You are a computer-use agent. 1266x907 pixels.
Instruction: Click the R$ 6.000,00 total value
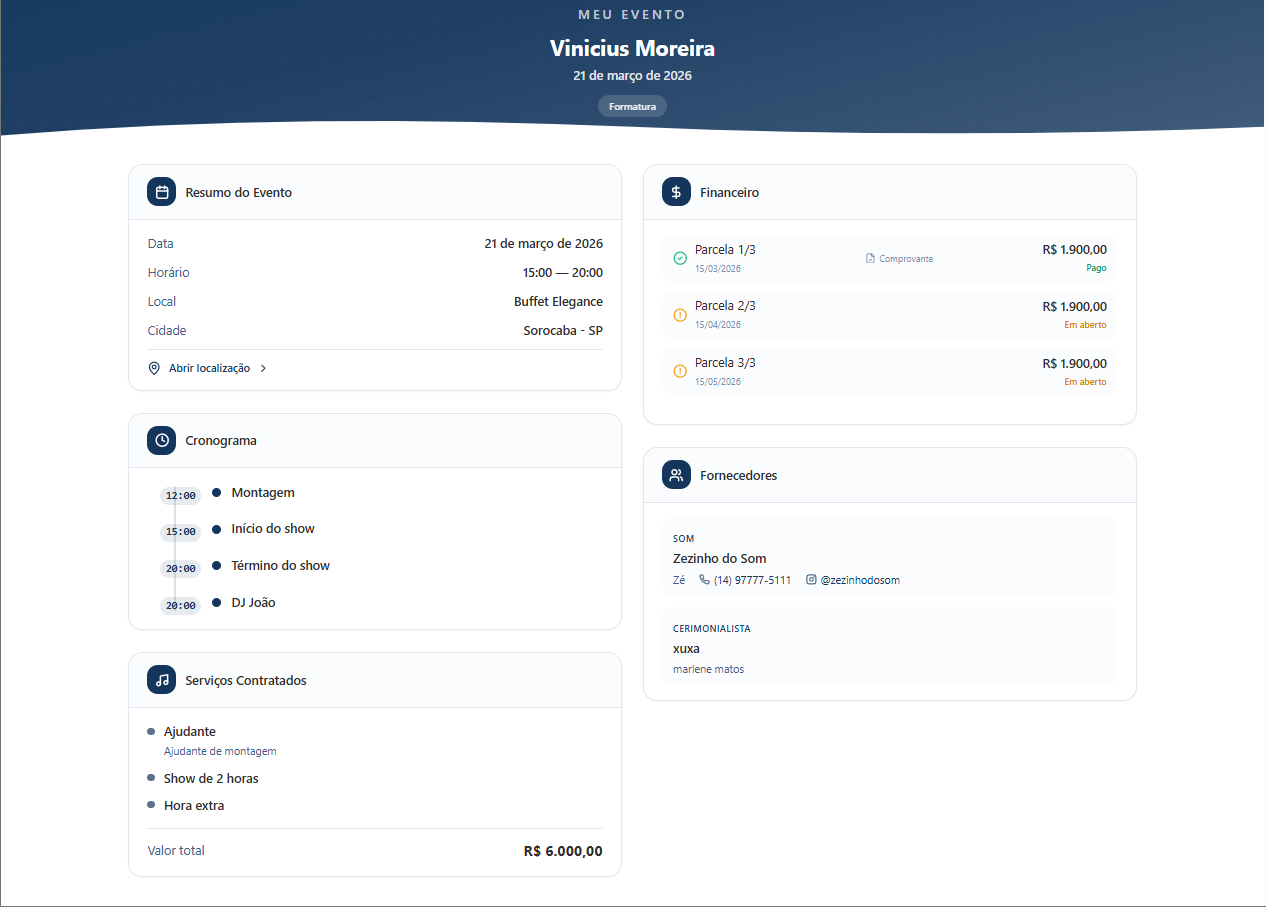(x=563, y=851)
